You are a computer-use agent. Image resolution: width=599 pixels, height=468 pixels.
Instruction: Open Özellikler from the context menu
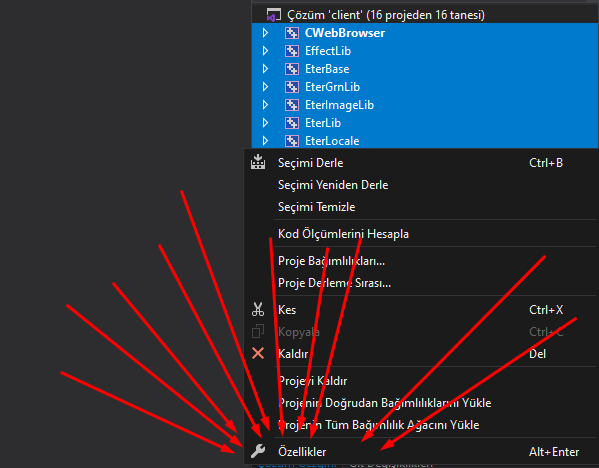pyautogui.click(x=420, y=452)
